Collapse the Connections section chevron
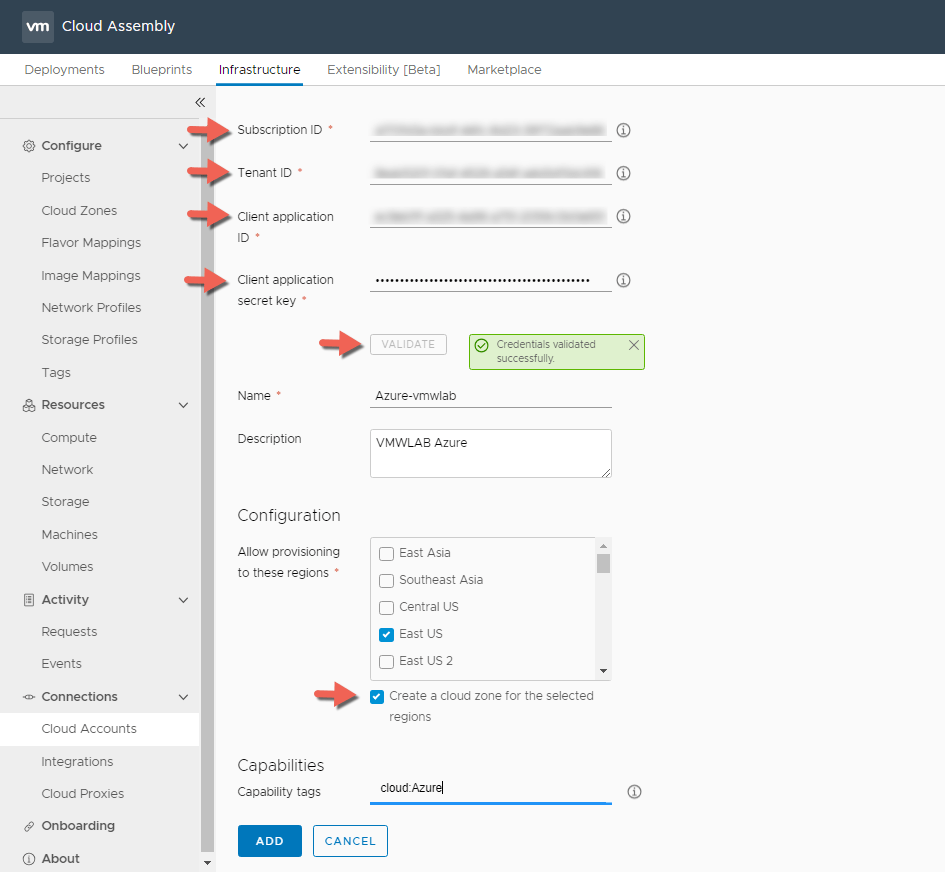 click(x=183, y=697)
